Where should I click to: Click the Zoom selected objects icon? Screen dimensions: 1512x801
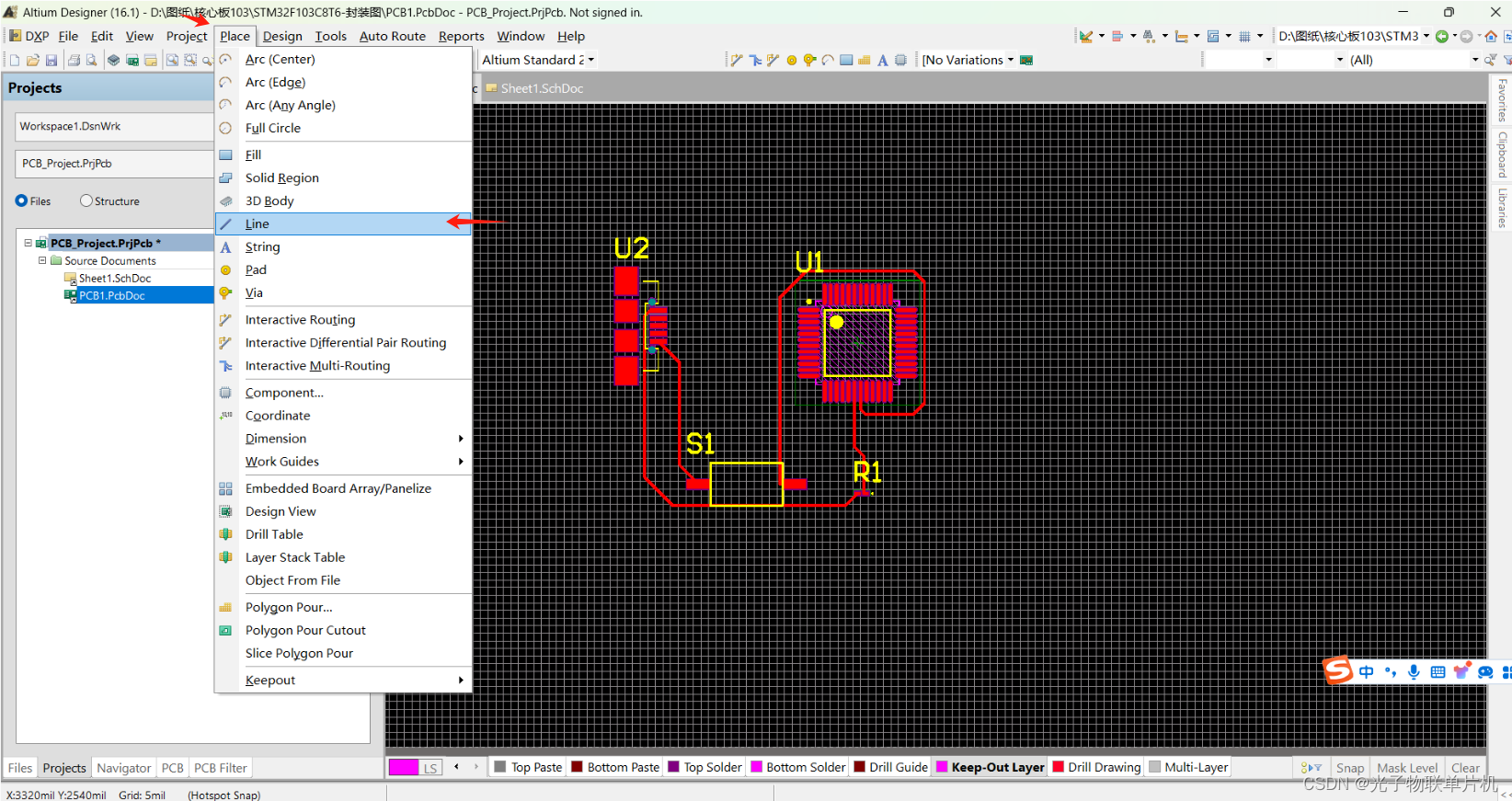190,60
